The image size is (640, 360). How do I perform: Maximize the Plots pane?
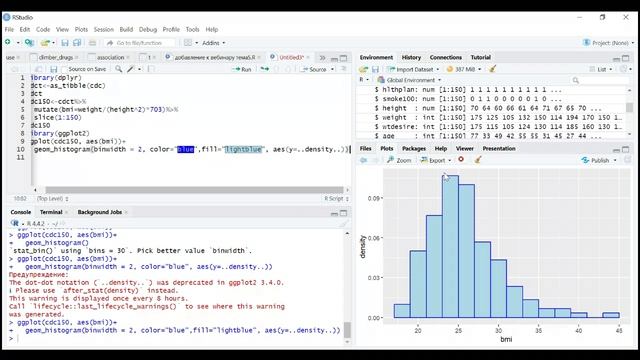(626, 149)
